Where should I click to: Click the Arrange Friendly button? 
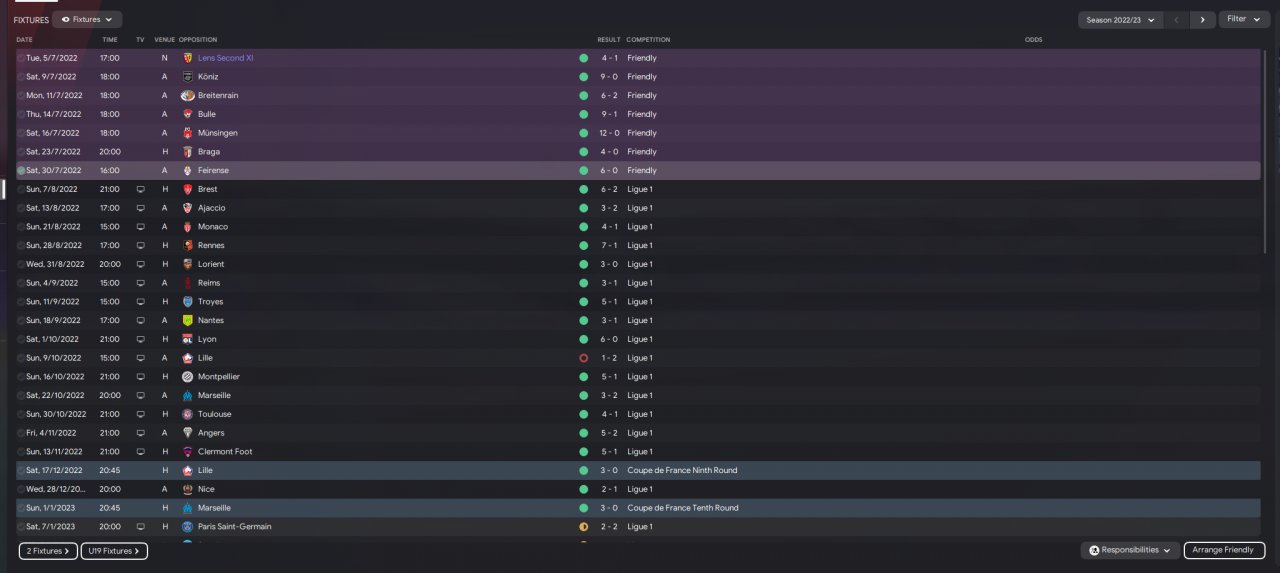tap(1224, 550)
